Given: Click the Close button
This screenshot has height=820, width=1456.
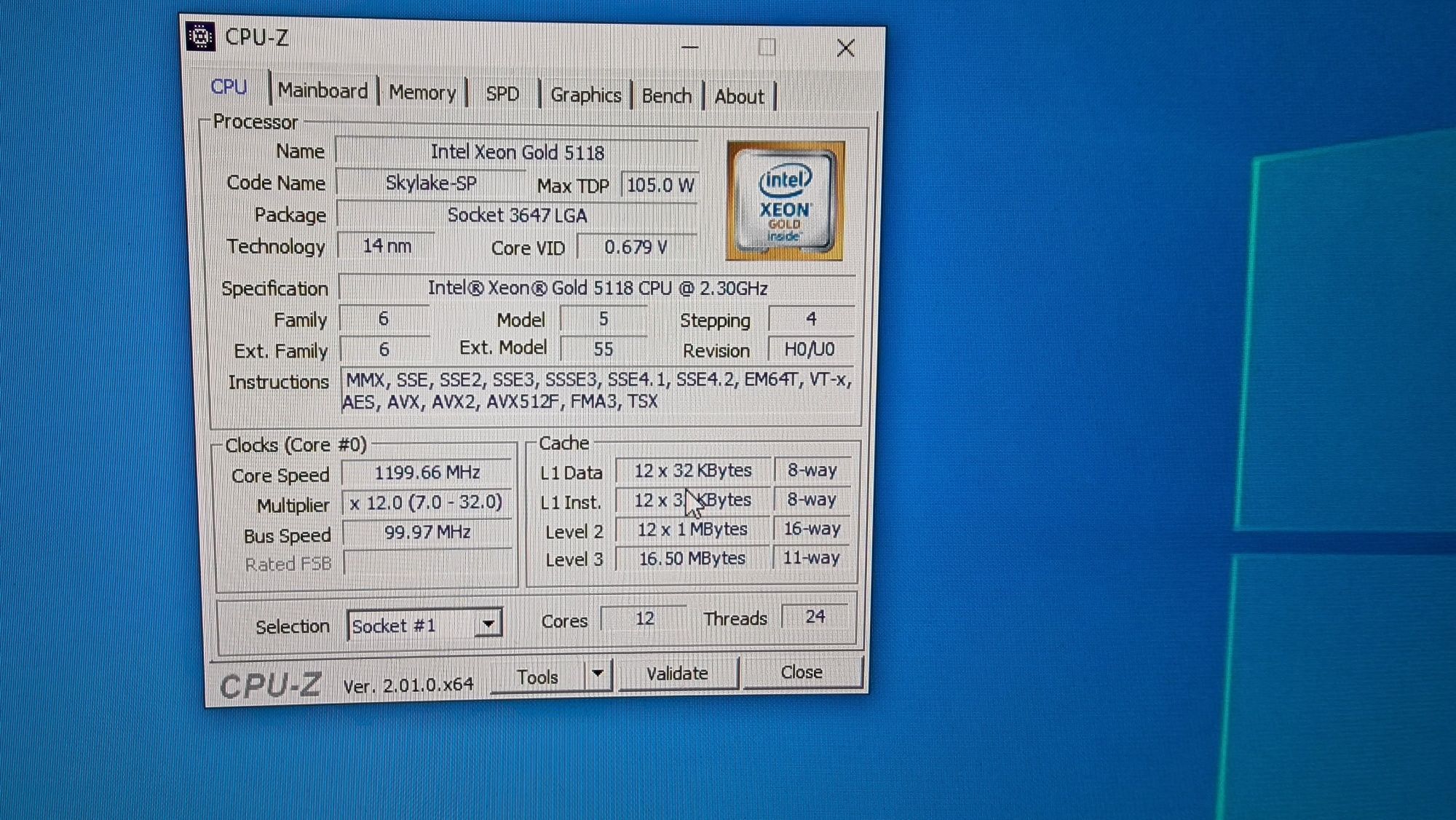Looking at the screenshot, I should pos(802,672).
